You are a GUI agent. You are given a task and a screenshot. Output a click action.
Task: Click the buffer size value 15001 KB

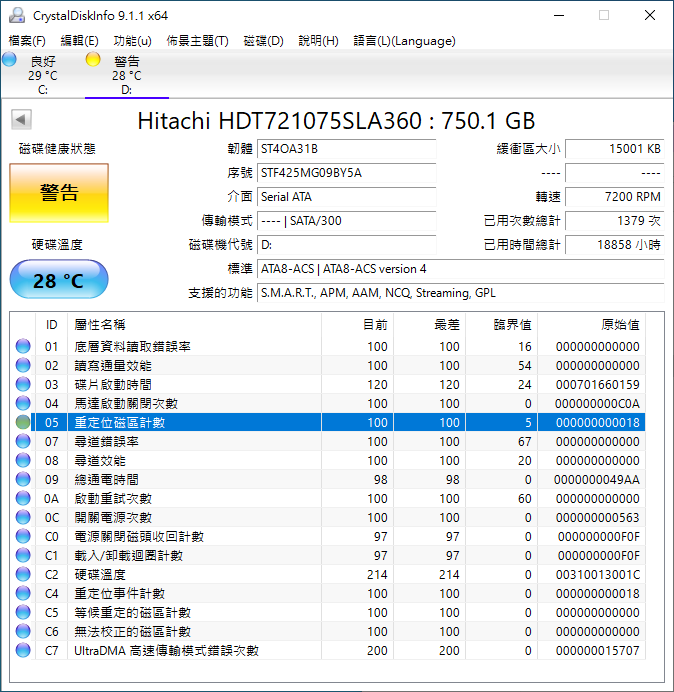[x=615, y=149]
